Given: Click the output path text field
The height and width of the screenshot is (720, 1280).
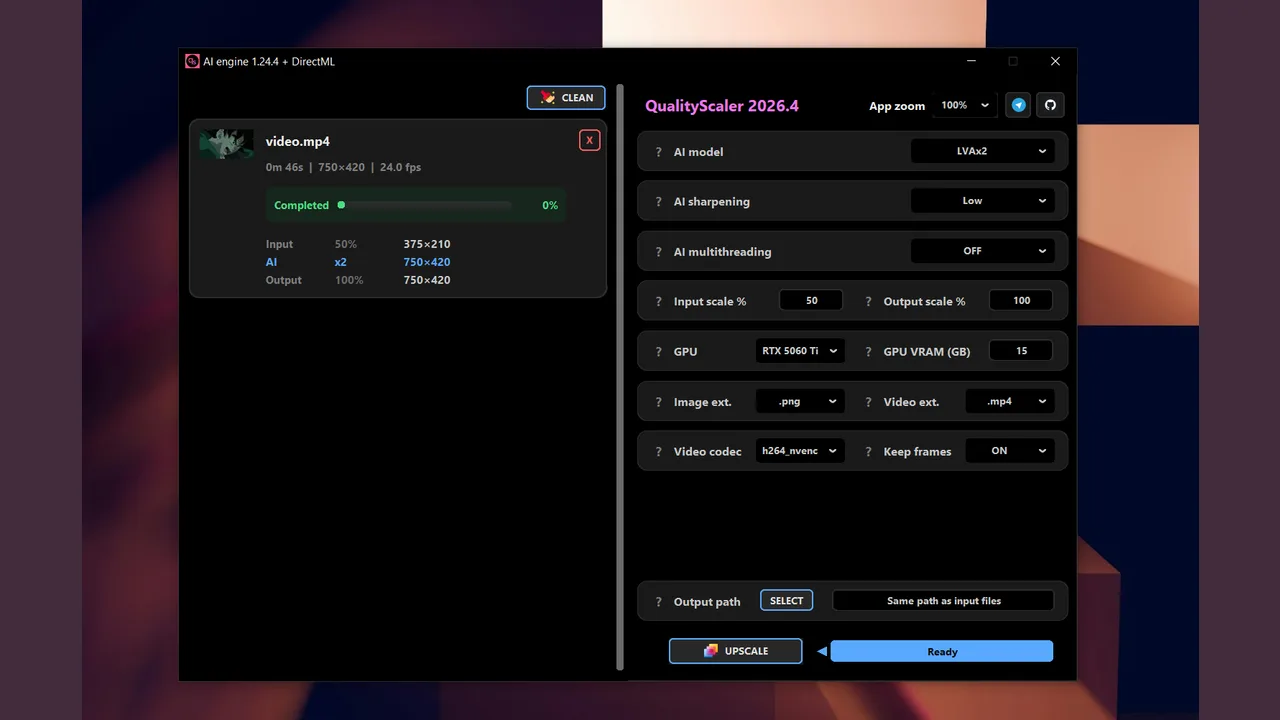Looking at the screenshot, I should click(943, 601).
